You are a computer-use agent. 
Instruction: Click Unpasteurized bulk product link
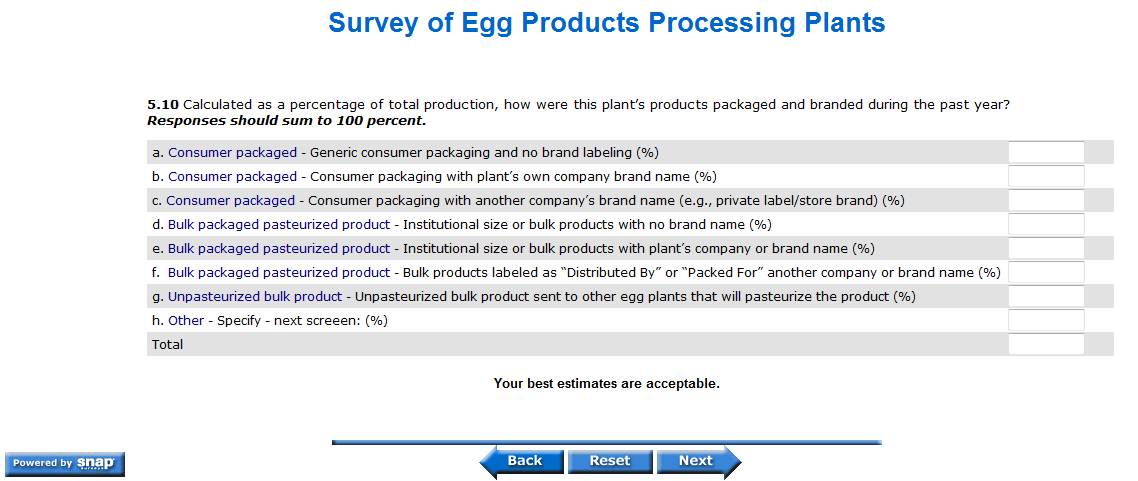(255, 297)
